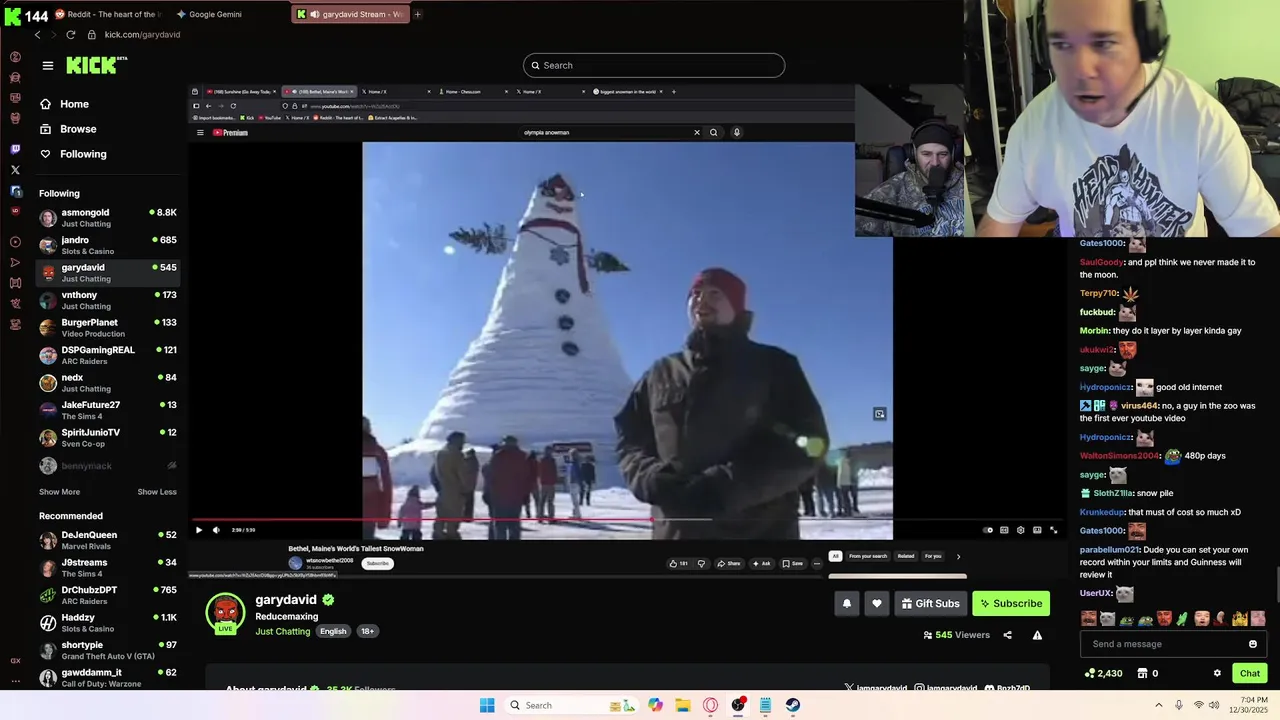Share the stream via share icon
This screenshot has width=1280, height=720.
(x=1007, y=635)
